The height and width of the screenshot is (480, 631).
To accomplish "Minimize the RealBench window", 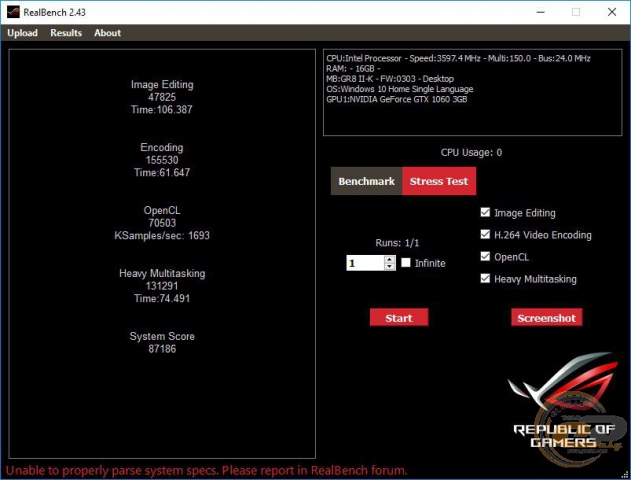I will coord(540,12).
